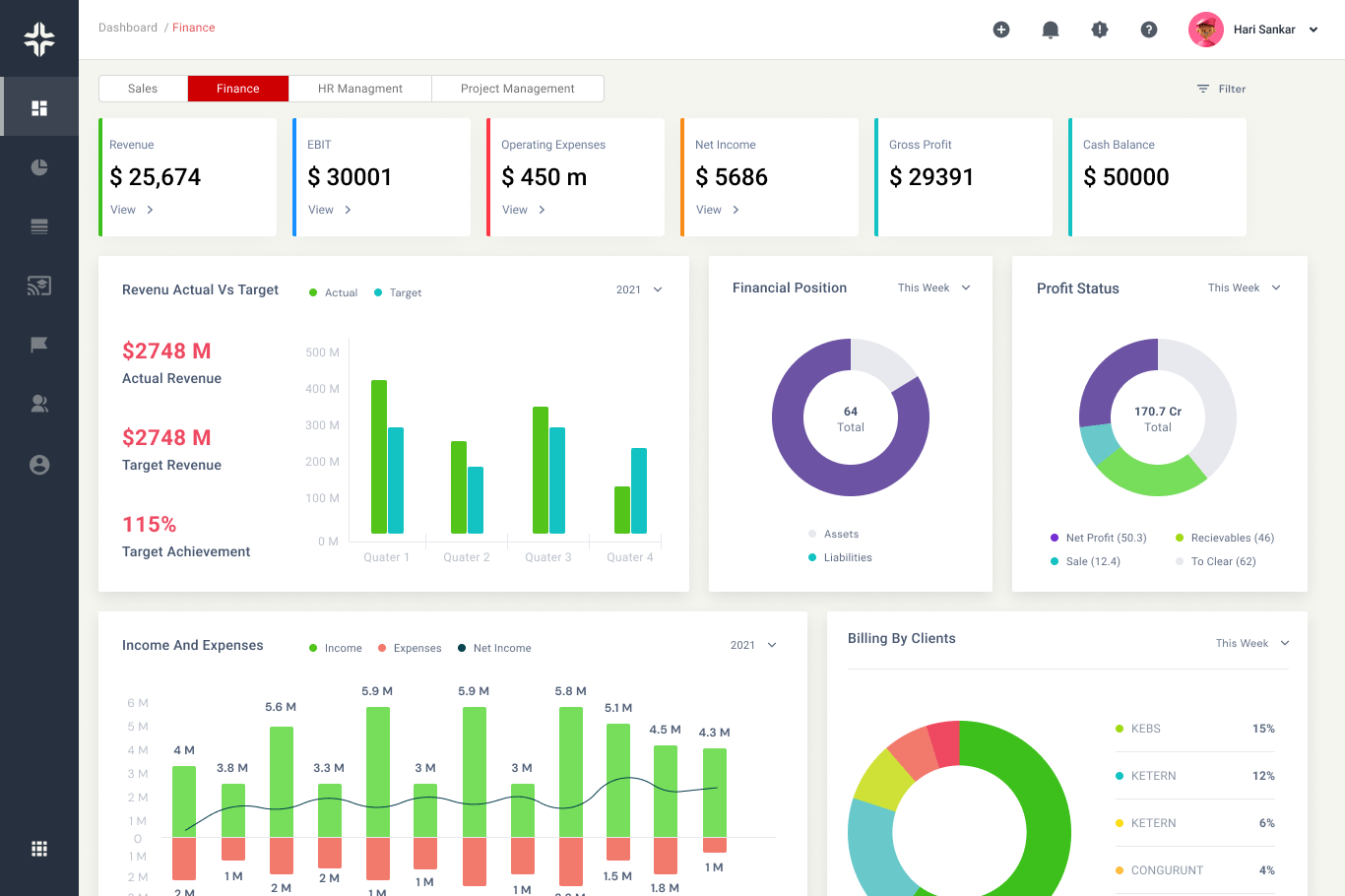Click the alert badge icon in header
The height and width of the screenshot is (896, 1345).
[1100, 30]
